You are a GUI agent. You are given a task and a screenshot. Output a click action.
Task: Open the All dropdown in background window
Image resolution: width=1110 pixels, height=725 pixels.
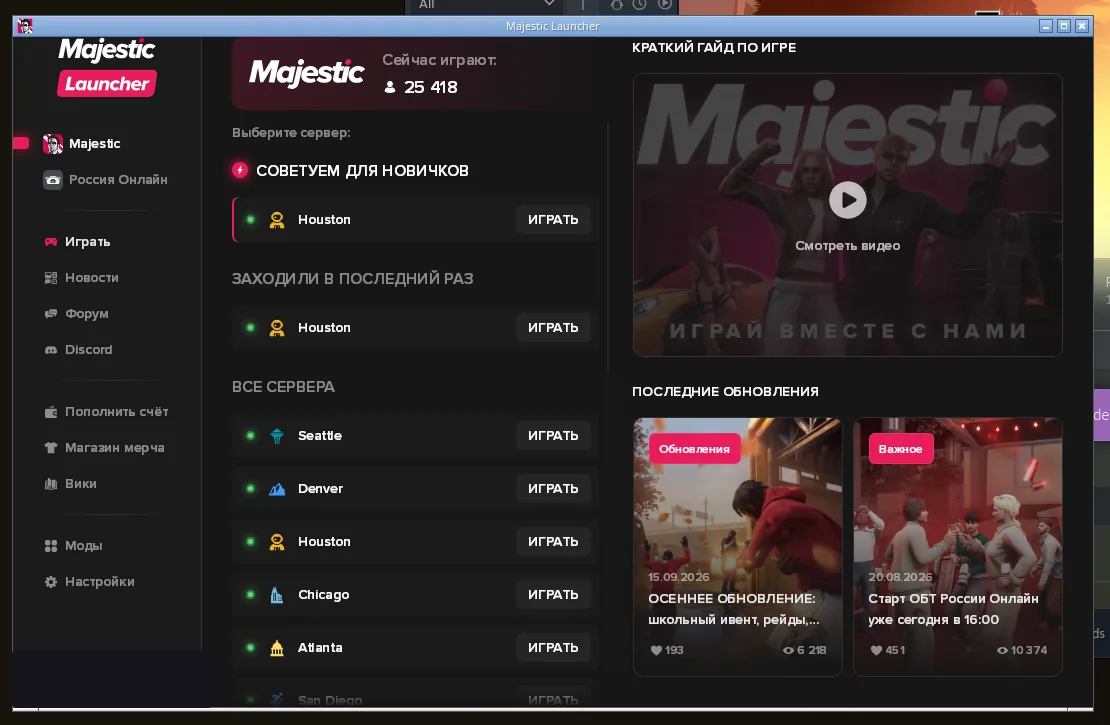click(486, 6)
